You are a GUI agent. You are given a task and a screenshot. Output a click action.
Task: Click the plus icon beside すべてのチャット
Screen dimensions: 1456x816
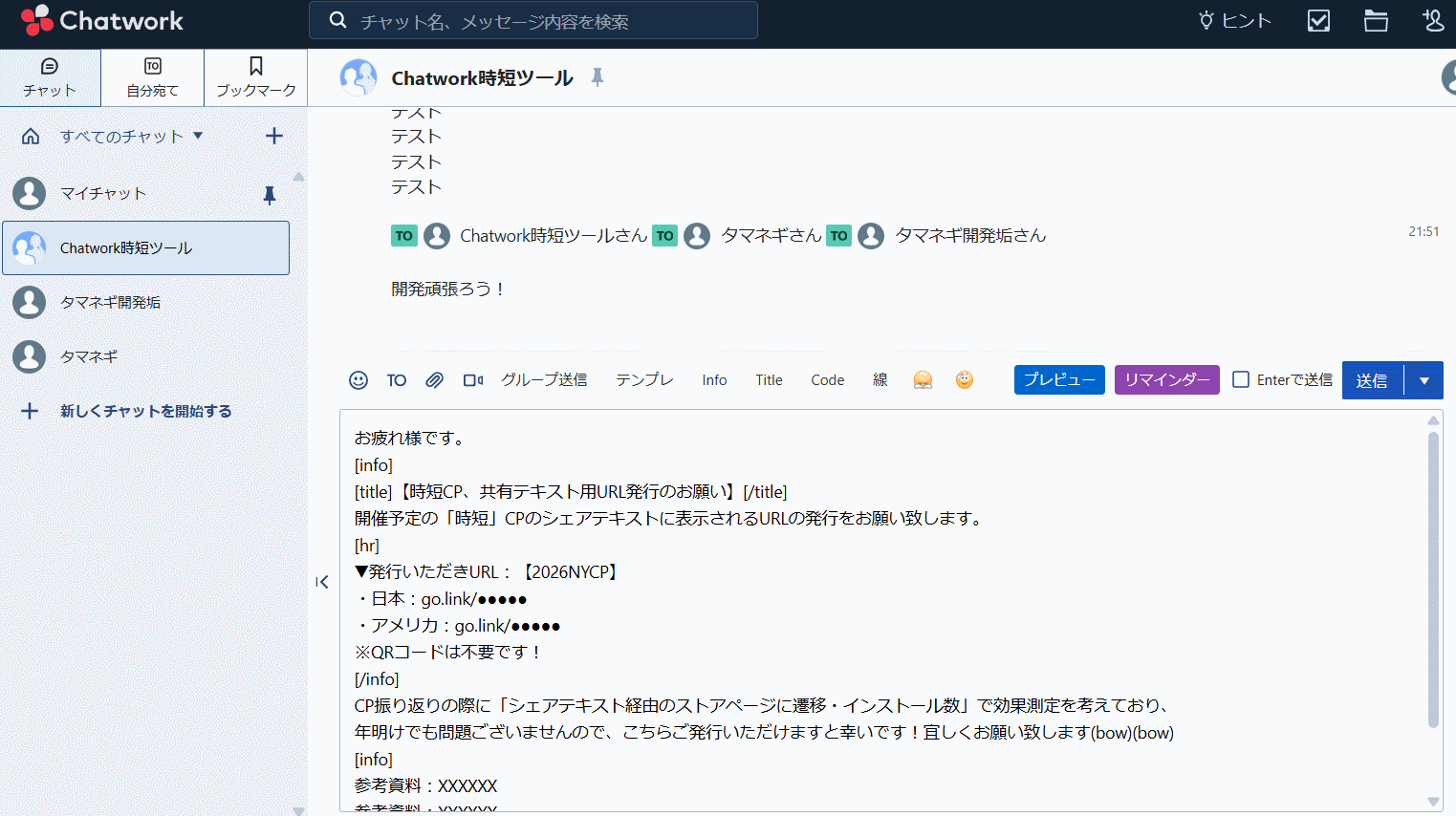[274, 136]
